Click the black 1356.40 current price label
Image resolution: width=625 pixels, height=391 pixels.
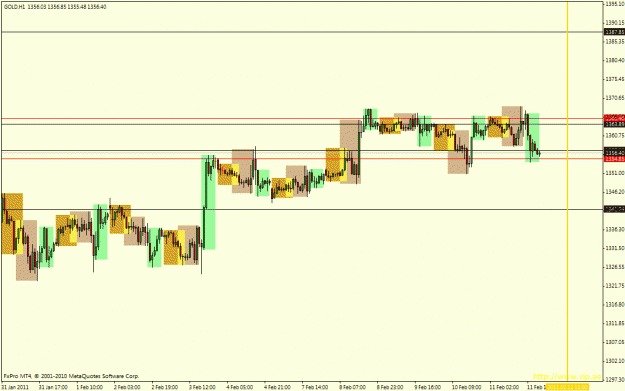(x=615, y=153)
